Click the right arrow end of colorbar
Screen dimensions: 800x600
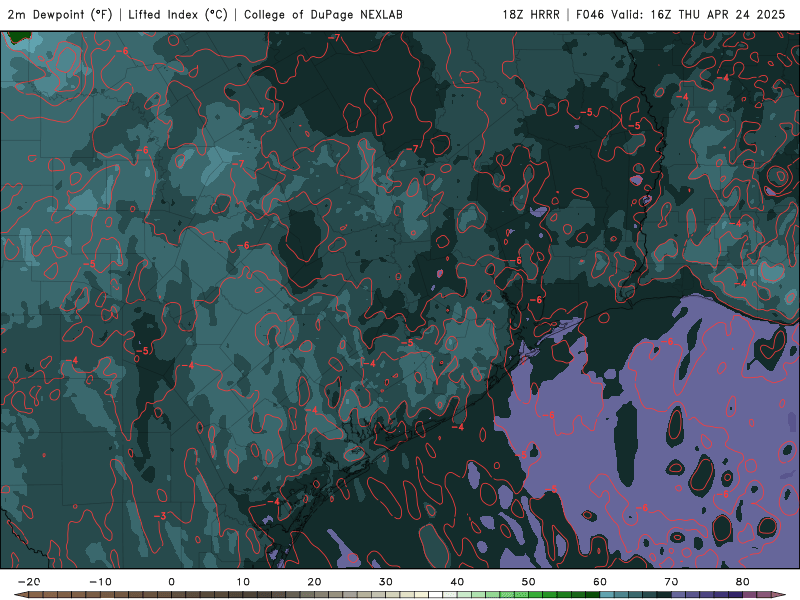click(x=779, y=595)
